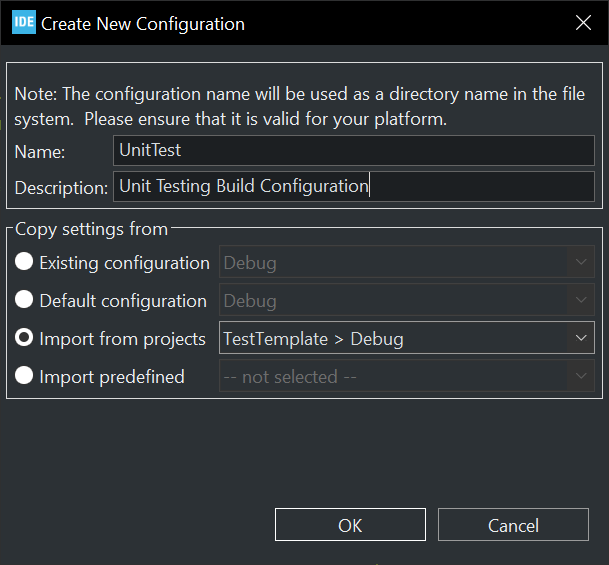
Task: Select the Existing configuration radio button
Action: (24, 262)
